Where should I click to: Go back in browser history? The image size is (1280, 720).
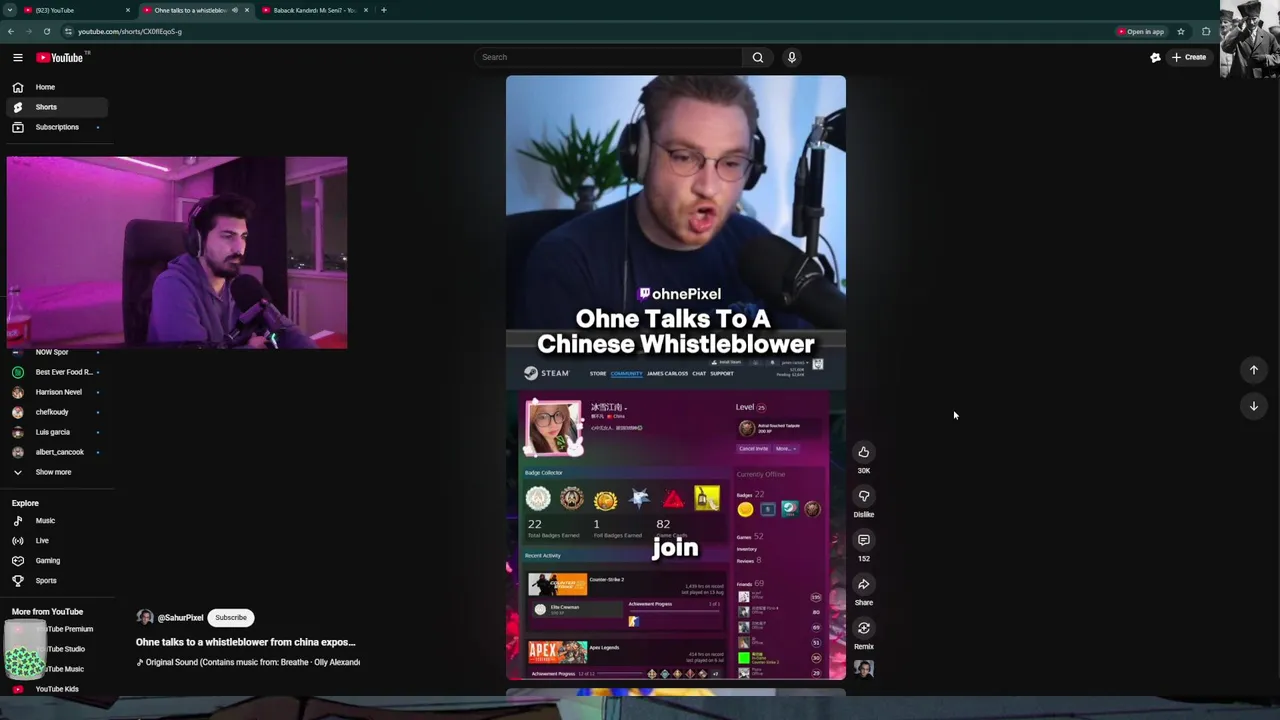[10, 31]
